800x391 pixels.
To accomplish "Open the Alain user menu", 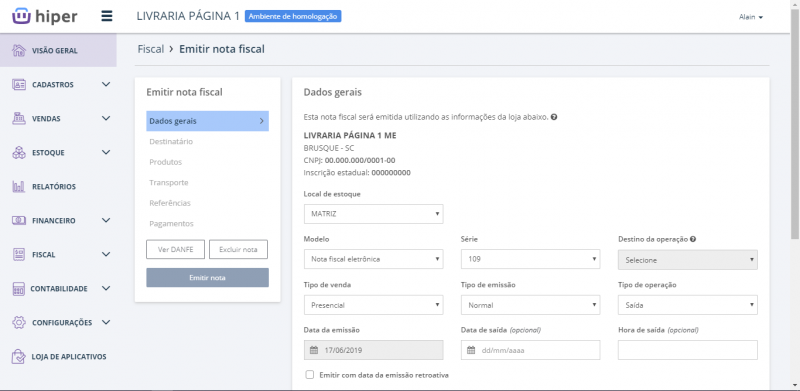I will point(751,17).
